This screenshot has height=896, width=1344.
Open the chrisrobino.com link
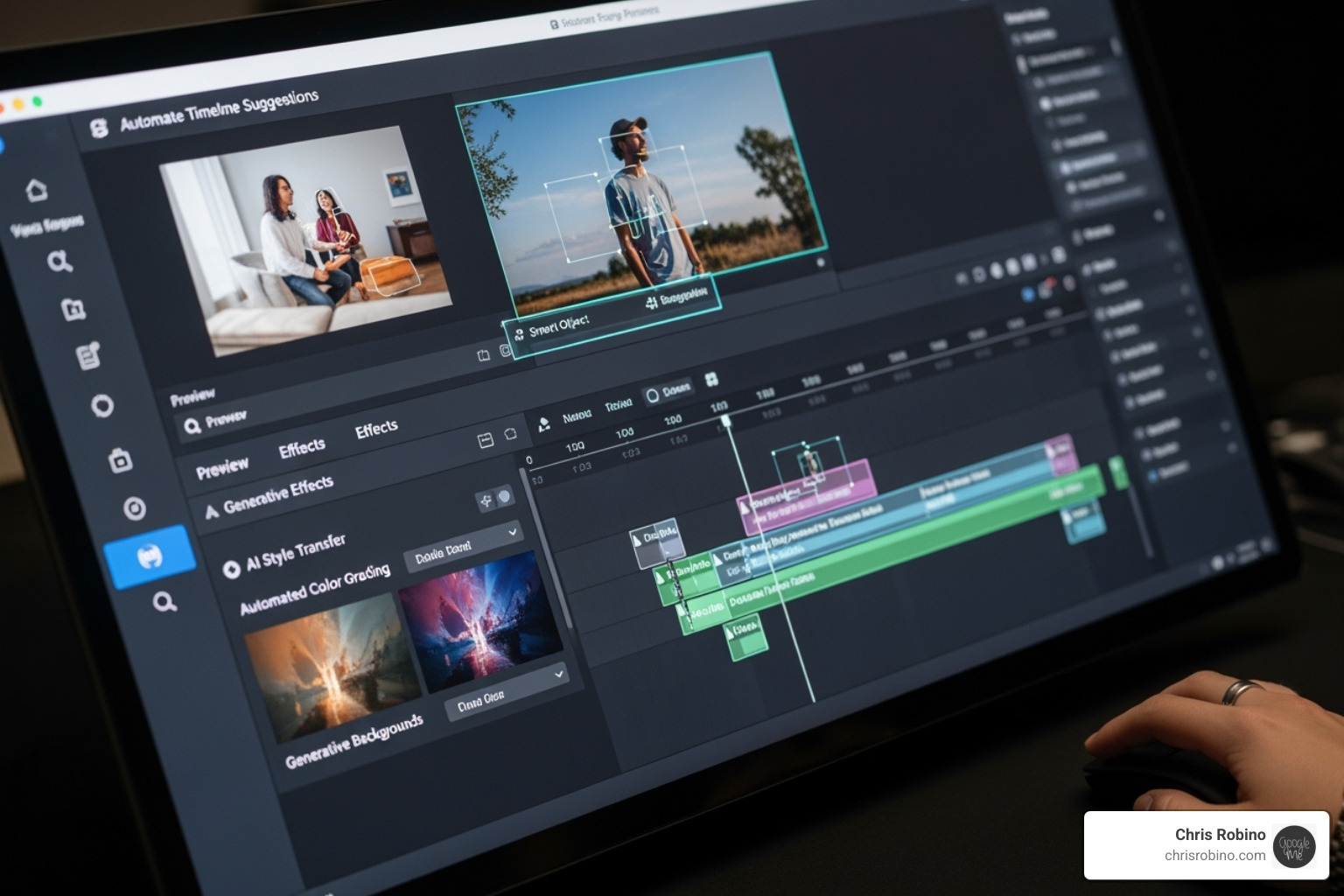tap(1214, 856)
